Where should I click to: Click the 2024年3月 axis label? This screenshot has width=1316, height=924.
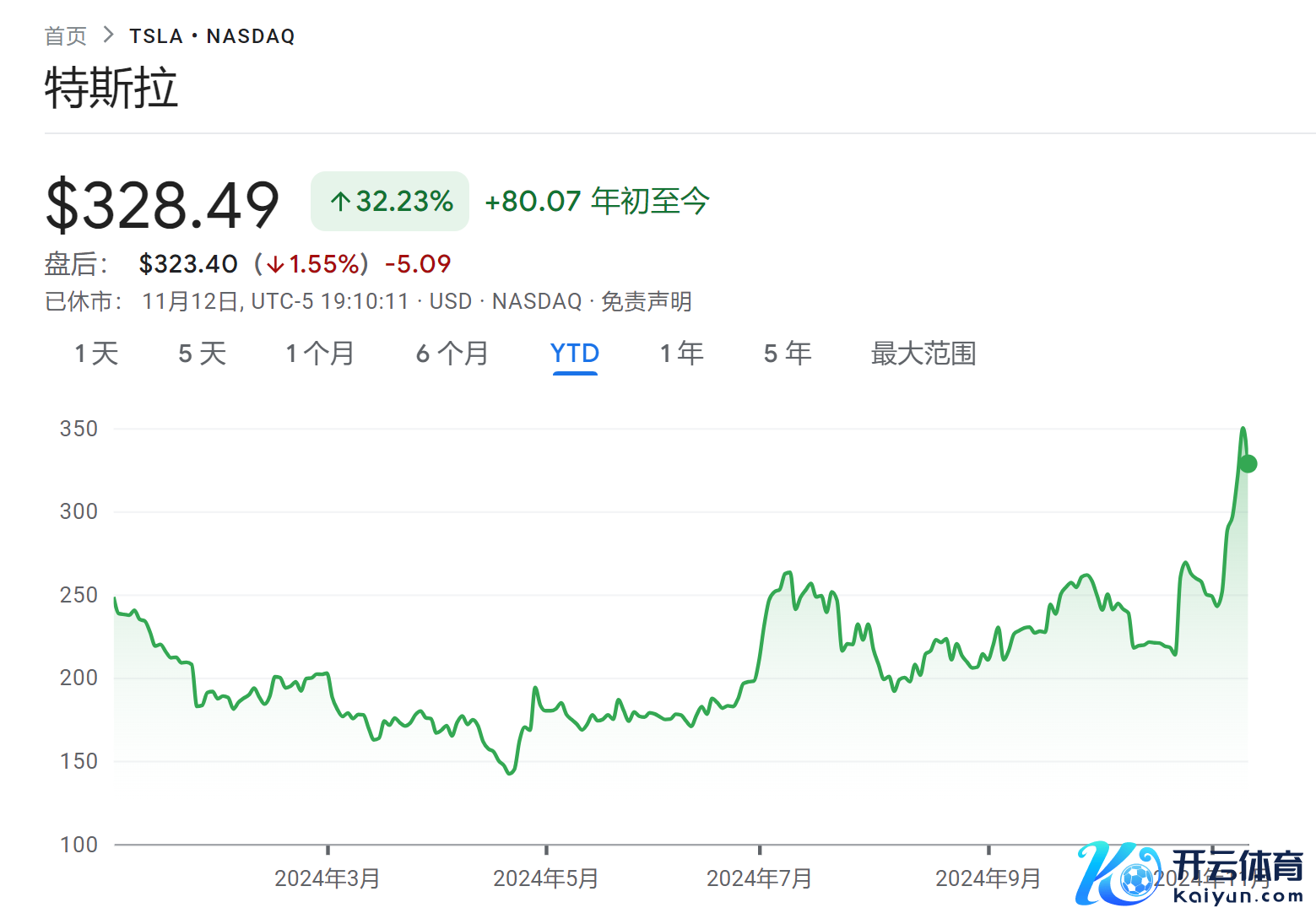(328, 879)
